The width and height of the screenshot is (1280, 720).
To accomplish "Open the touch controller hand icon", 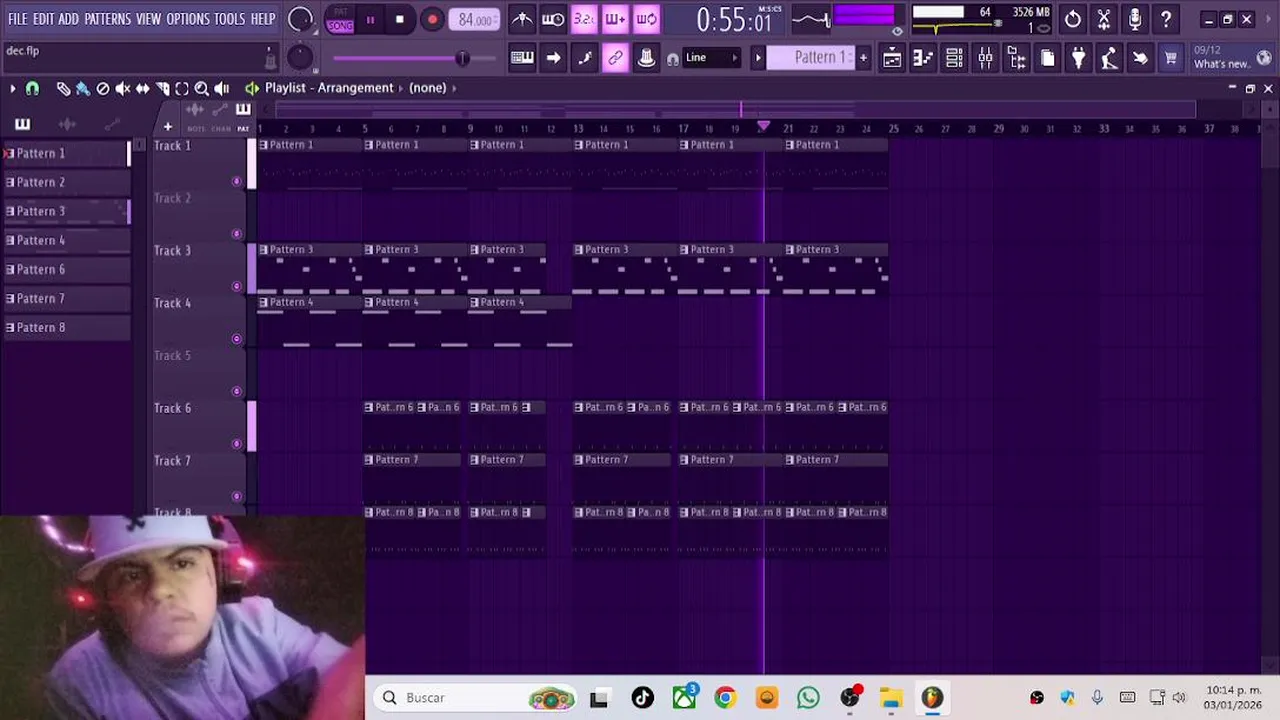I will 1140,58.
